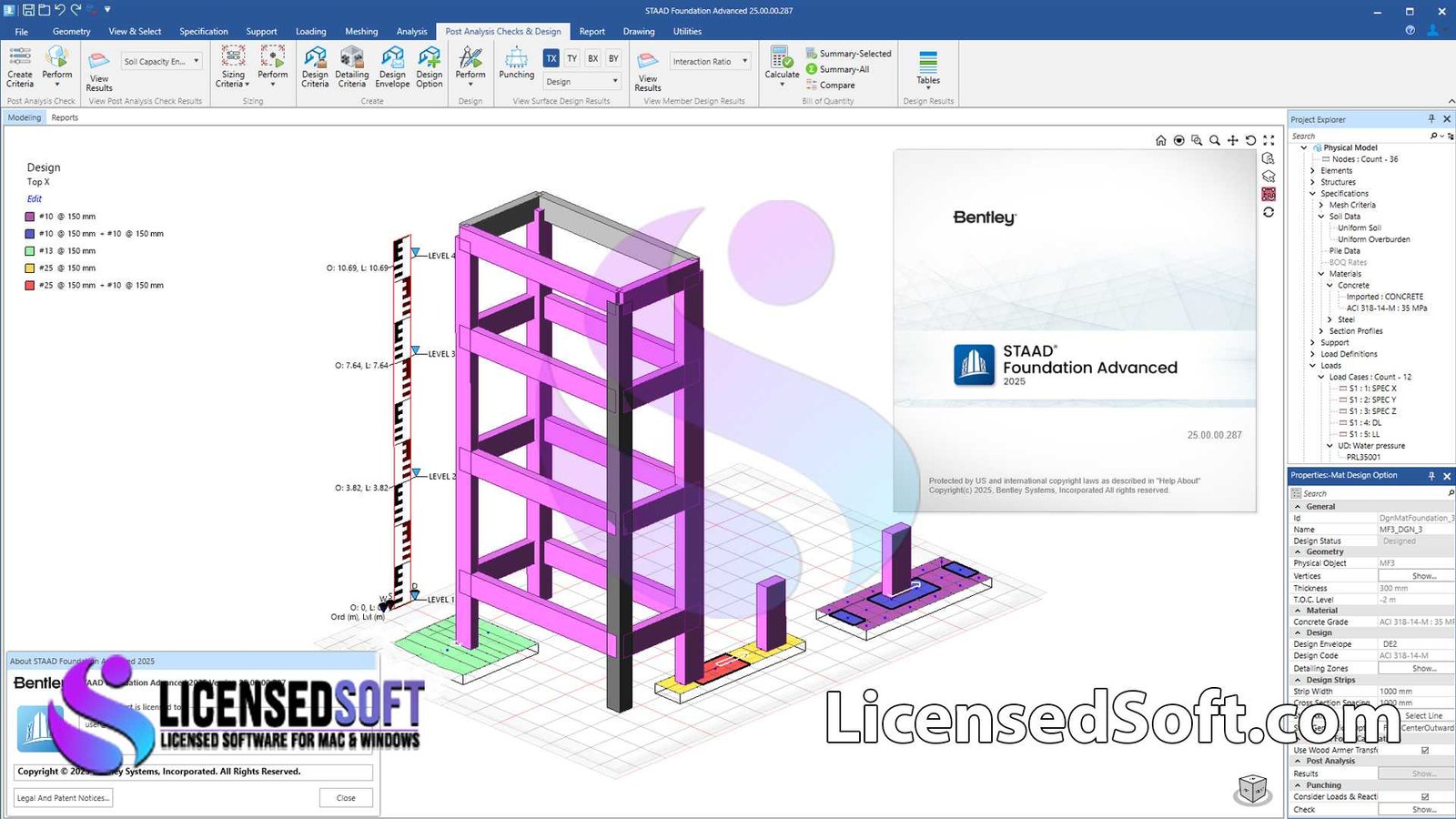Expand the Elements tree node
The image size is (1456, 819).
click(x=1312, y=171)
